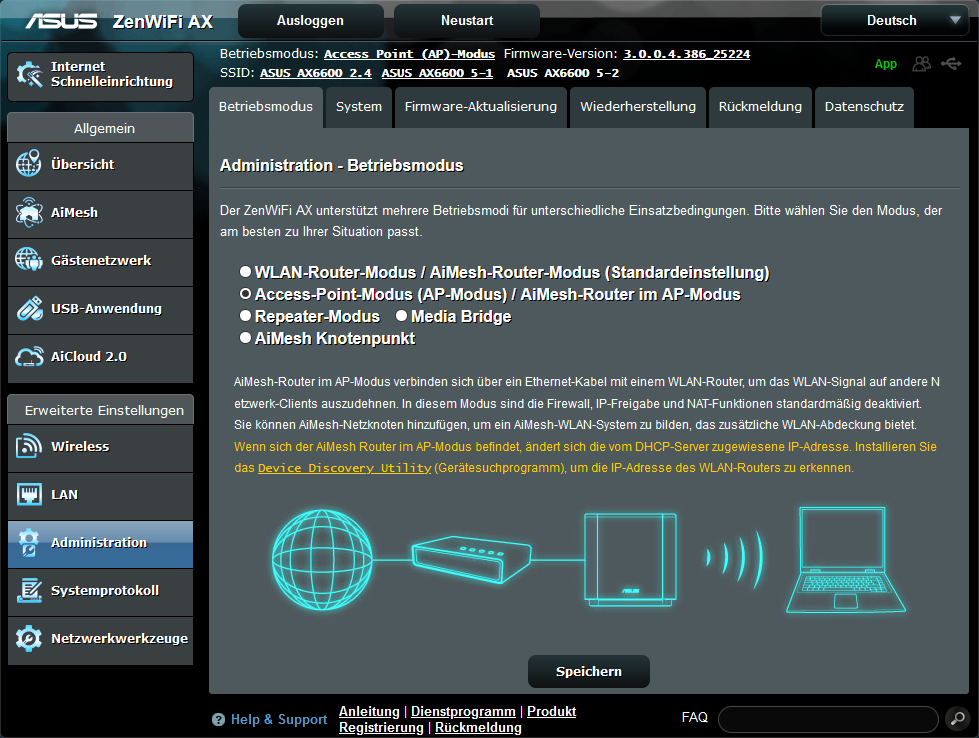979x738 pixels.
Task: Click the Help & Support question icon
Action: 218,719
